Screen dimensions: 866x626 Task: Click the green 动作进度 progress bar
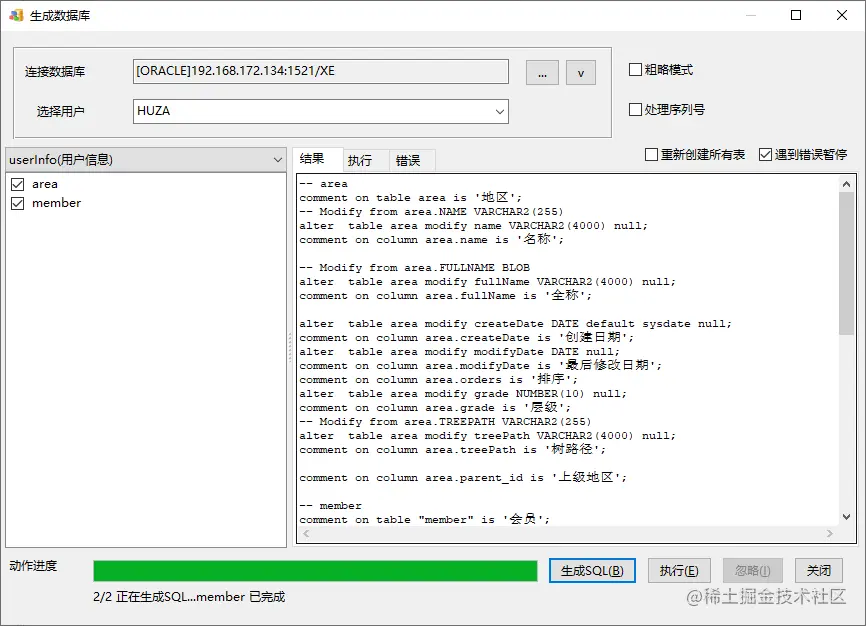[x=315, y=571]
